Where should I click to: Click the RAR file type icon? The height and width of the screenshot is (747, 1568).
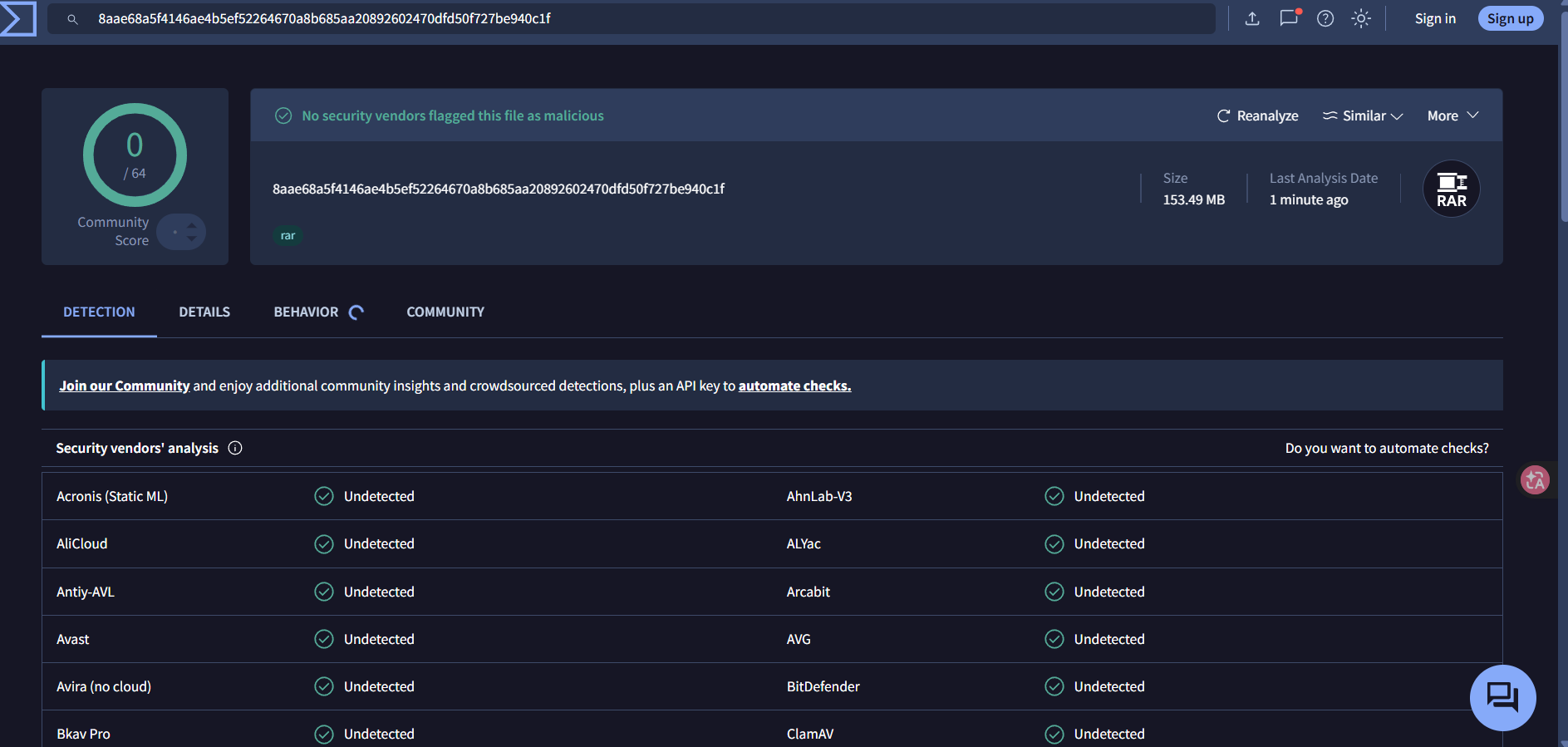[1452, 189]
